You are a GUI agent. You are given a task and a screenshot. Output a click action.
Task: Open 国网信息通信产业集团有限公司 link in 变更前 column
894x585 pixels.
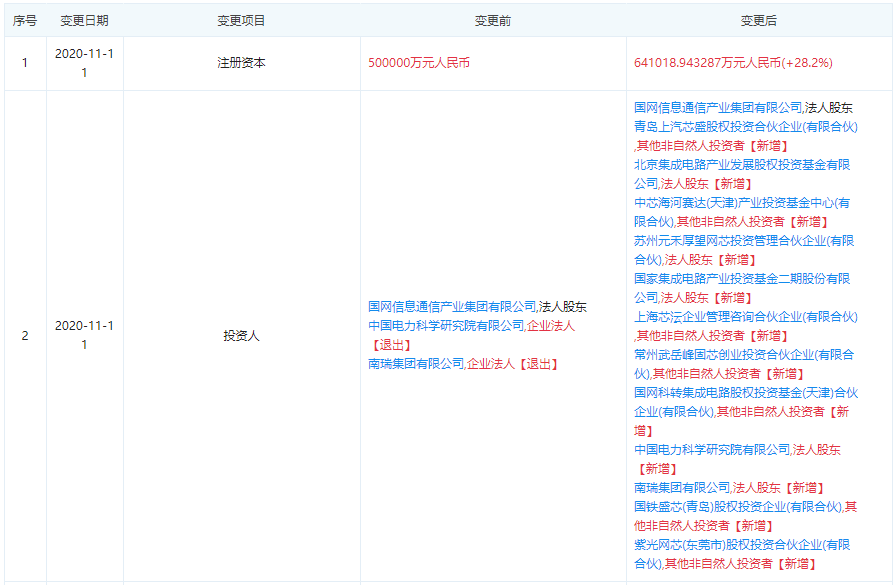tap(452, 307)
